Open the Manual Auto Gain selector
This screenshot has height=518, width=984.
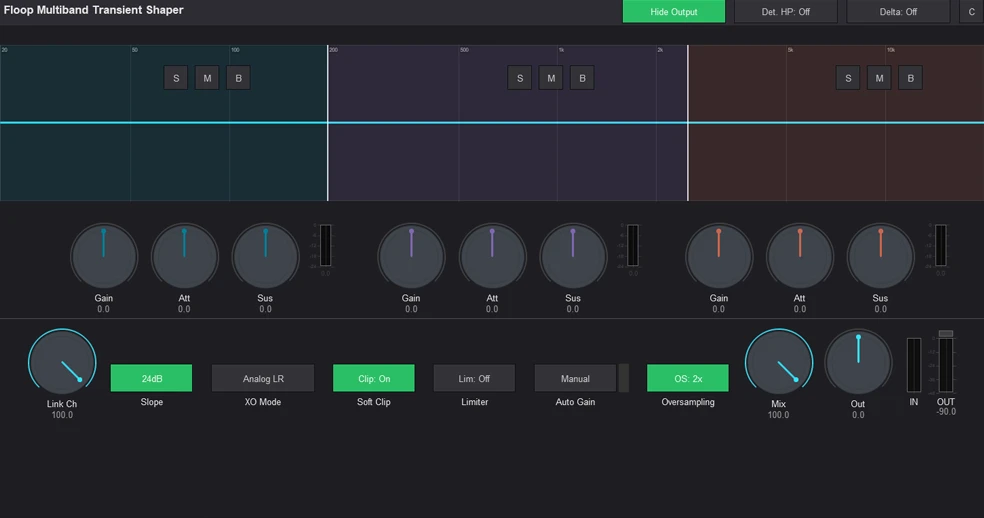(575, 378)
